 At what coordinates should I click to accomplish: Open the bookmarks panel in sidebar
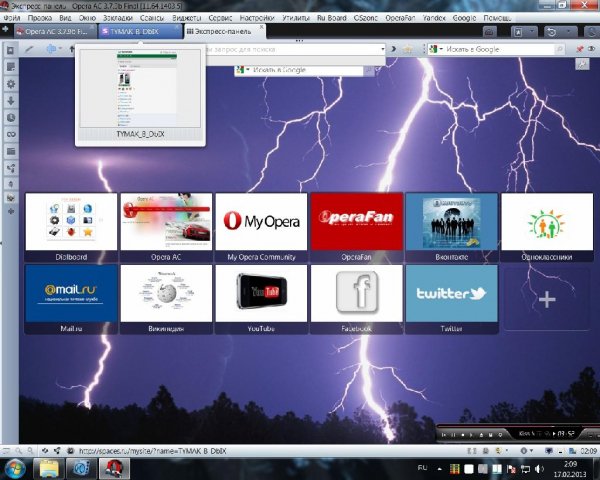click(x=10, y=51)
